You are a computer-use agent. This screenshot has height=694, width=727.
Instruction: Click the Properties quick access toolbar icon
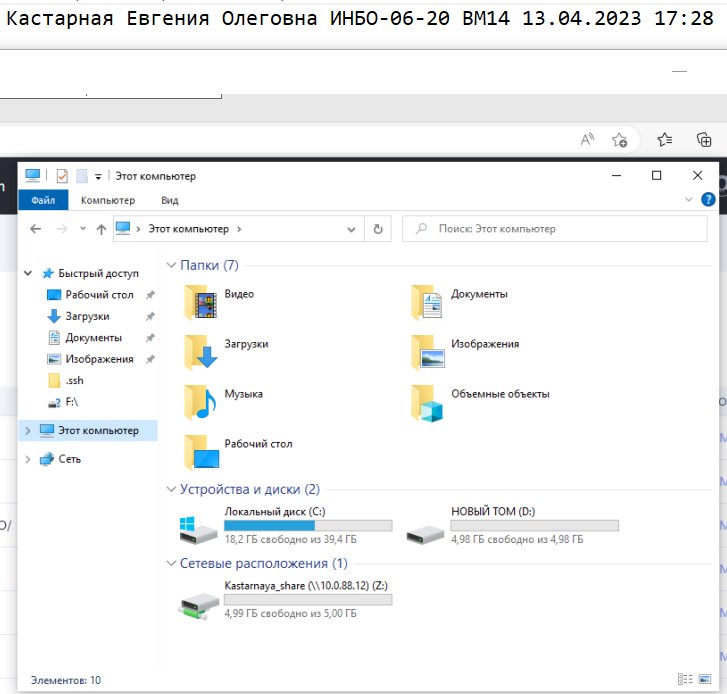click(62, 176)
